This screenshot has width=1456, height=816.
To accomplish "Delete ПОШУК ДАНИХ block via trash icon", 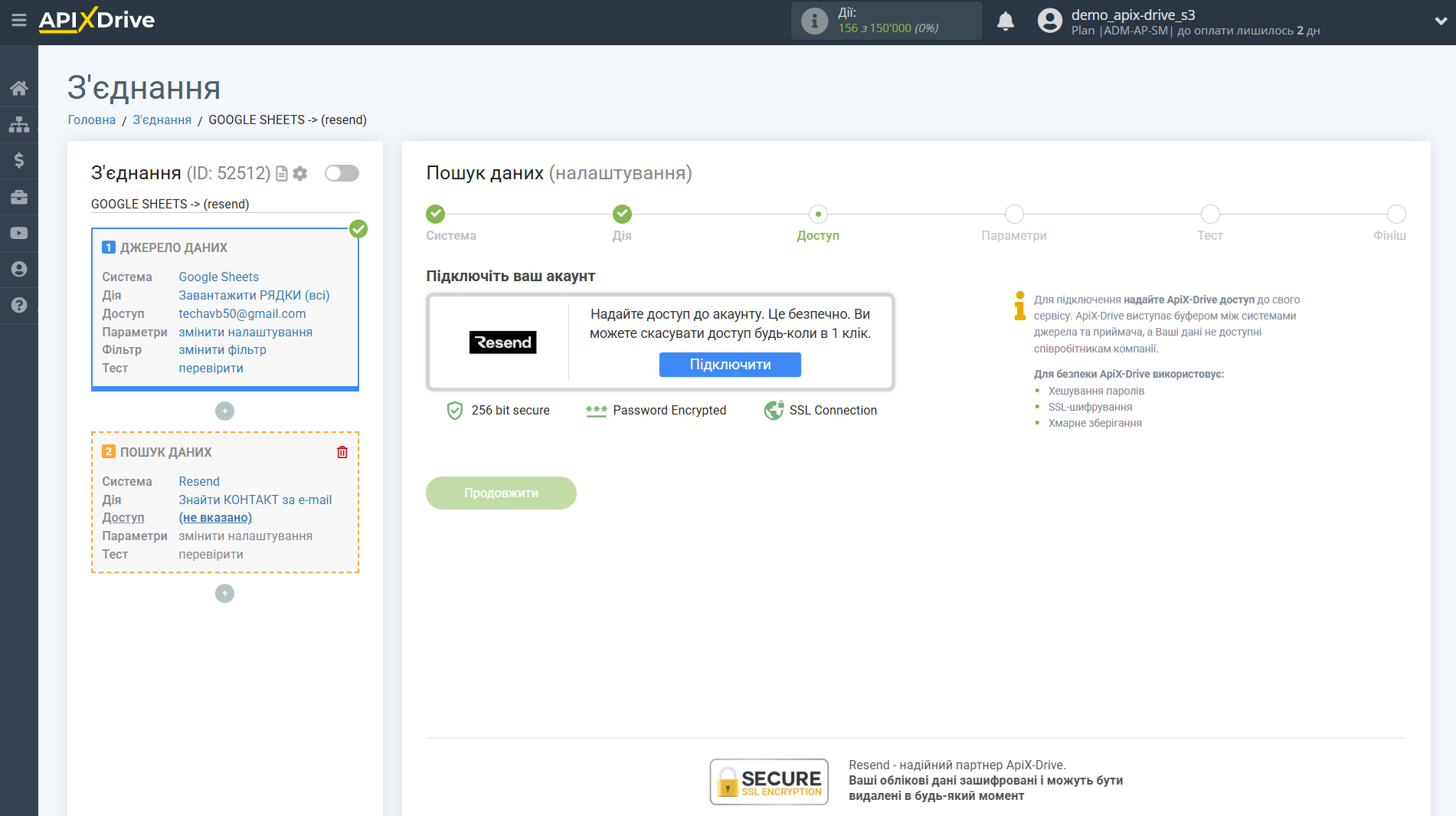I will 342,452.
